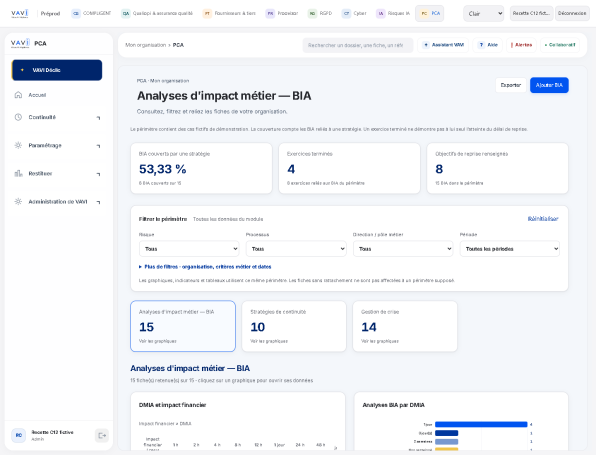Open the Alertes button
Image resolution: width=596 pixels, height=455 pixels.
521,45
